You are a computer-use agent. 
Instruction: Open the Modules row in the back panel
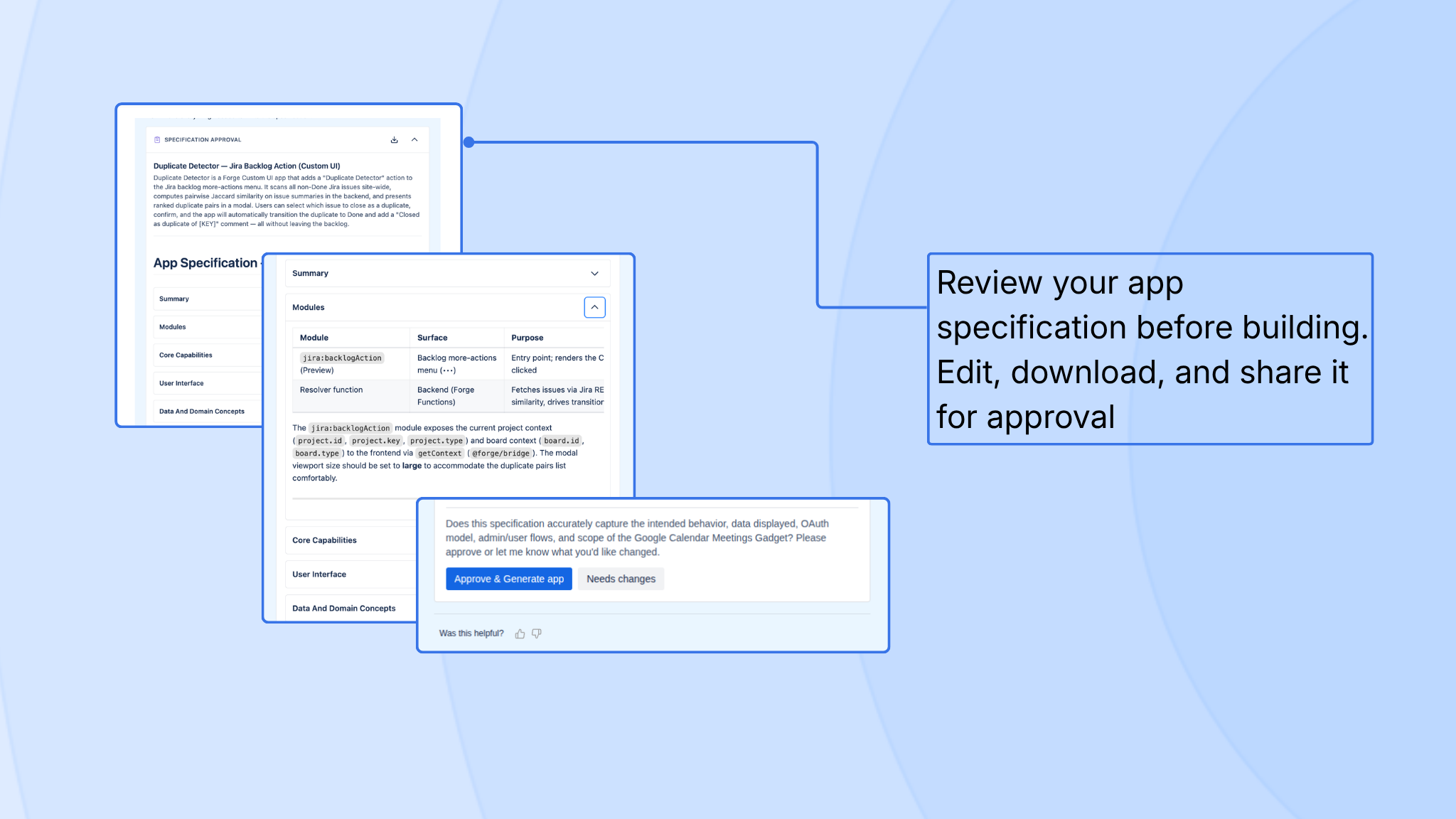208,327
